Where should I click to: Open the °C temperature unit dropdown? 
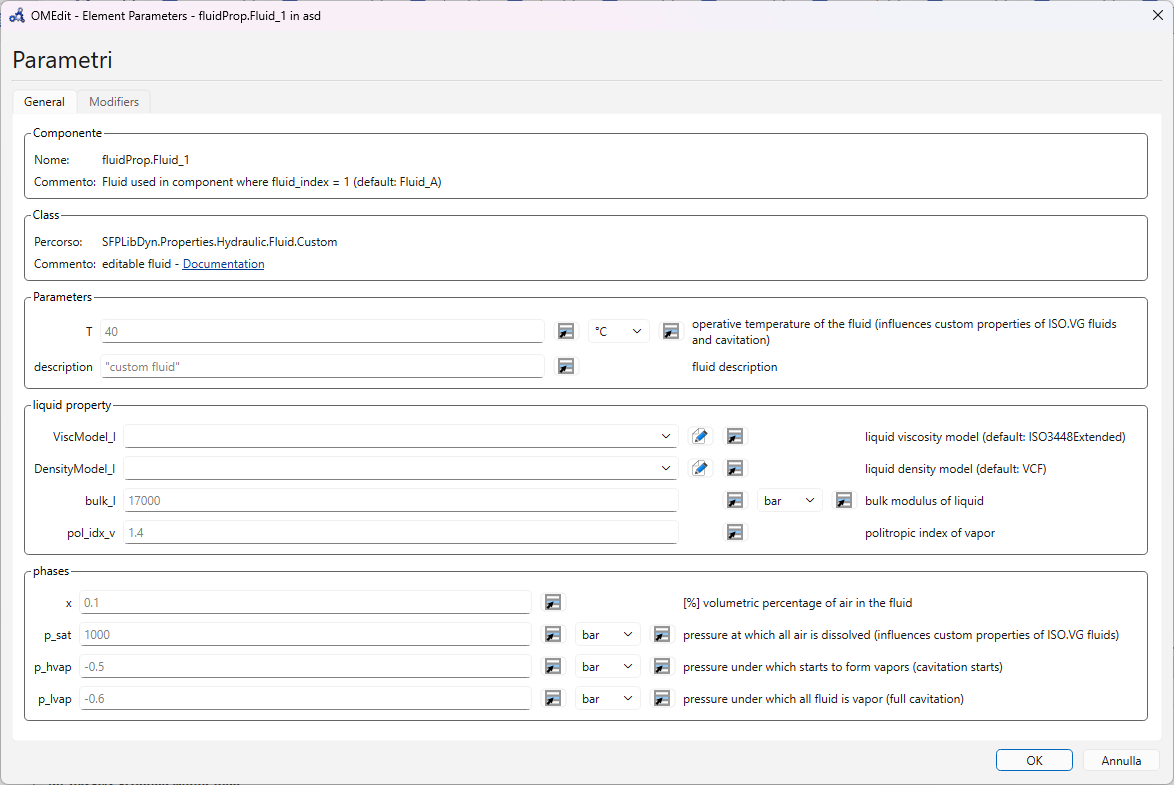coord(618,331)
